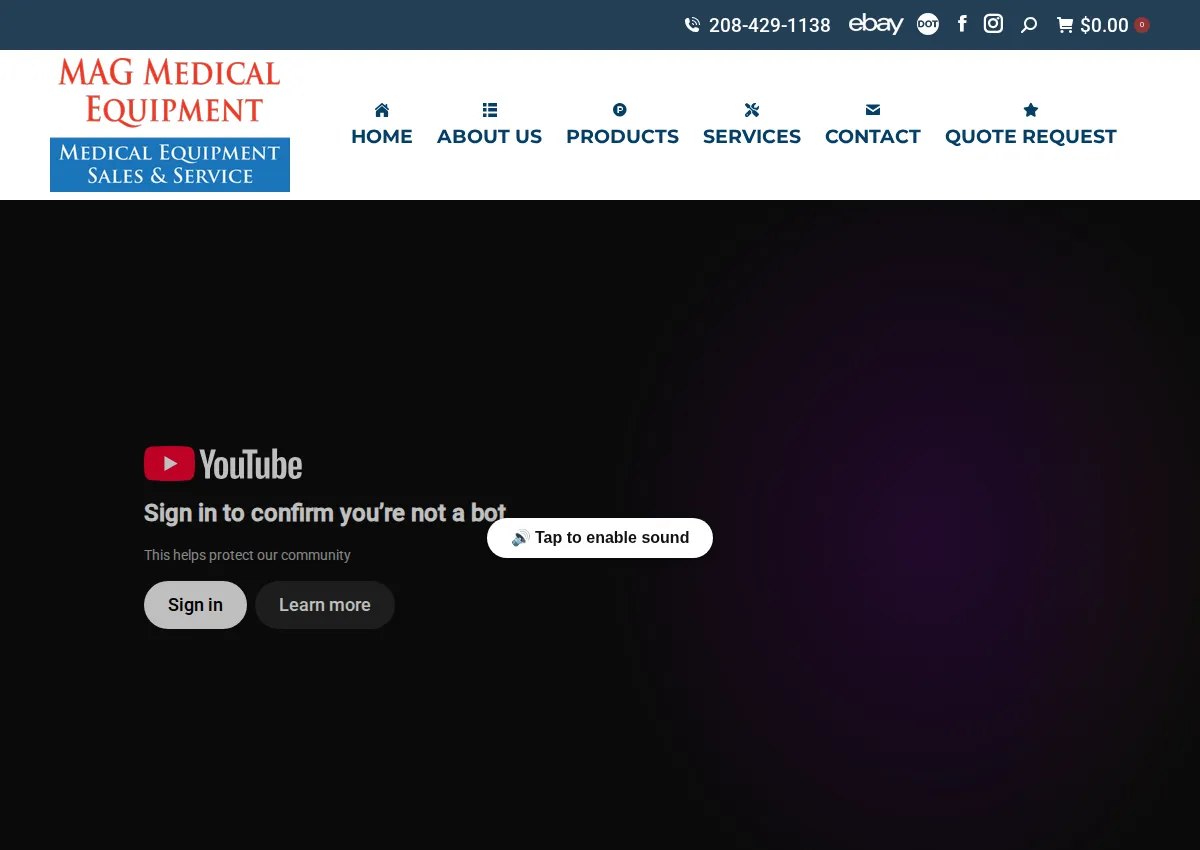Viewport: 1200px width, 850px height.
Task: Click the YouTube logo in video
Action: click(223, 464)
